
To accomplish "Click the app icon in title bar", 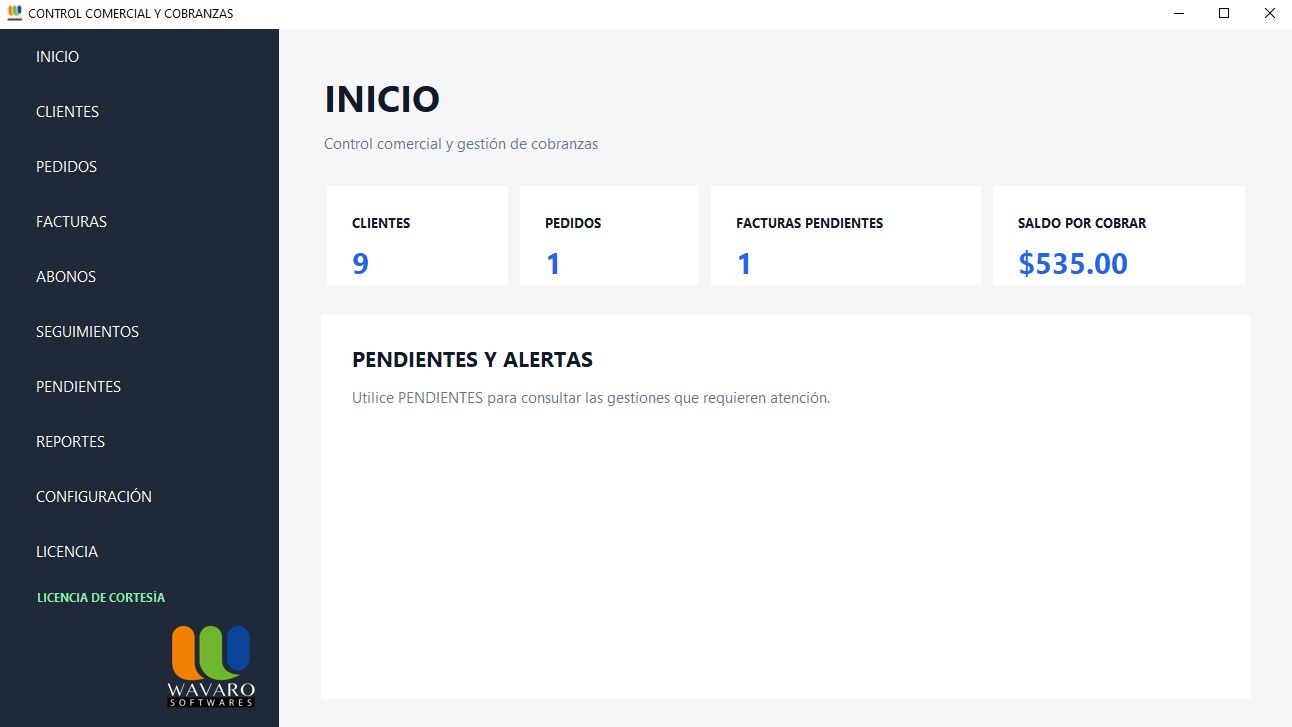I will coord(14,13).
